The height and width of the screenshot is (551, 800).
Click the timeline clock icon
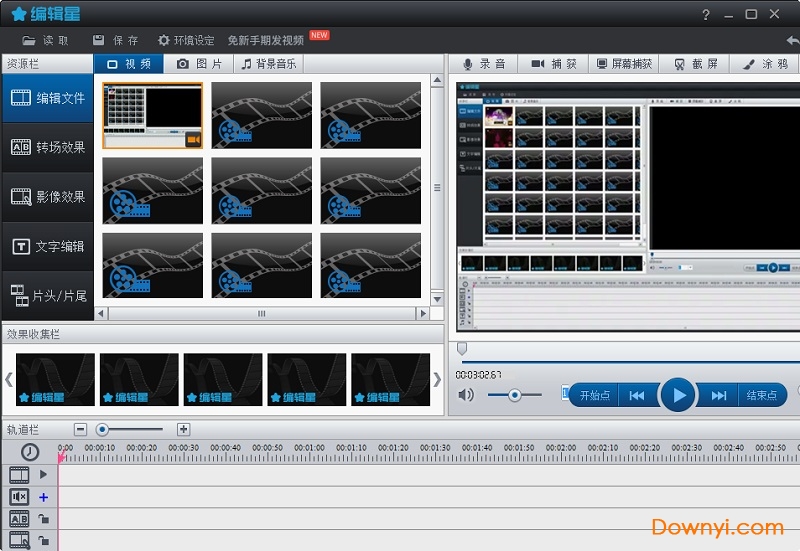point(30,453)
